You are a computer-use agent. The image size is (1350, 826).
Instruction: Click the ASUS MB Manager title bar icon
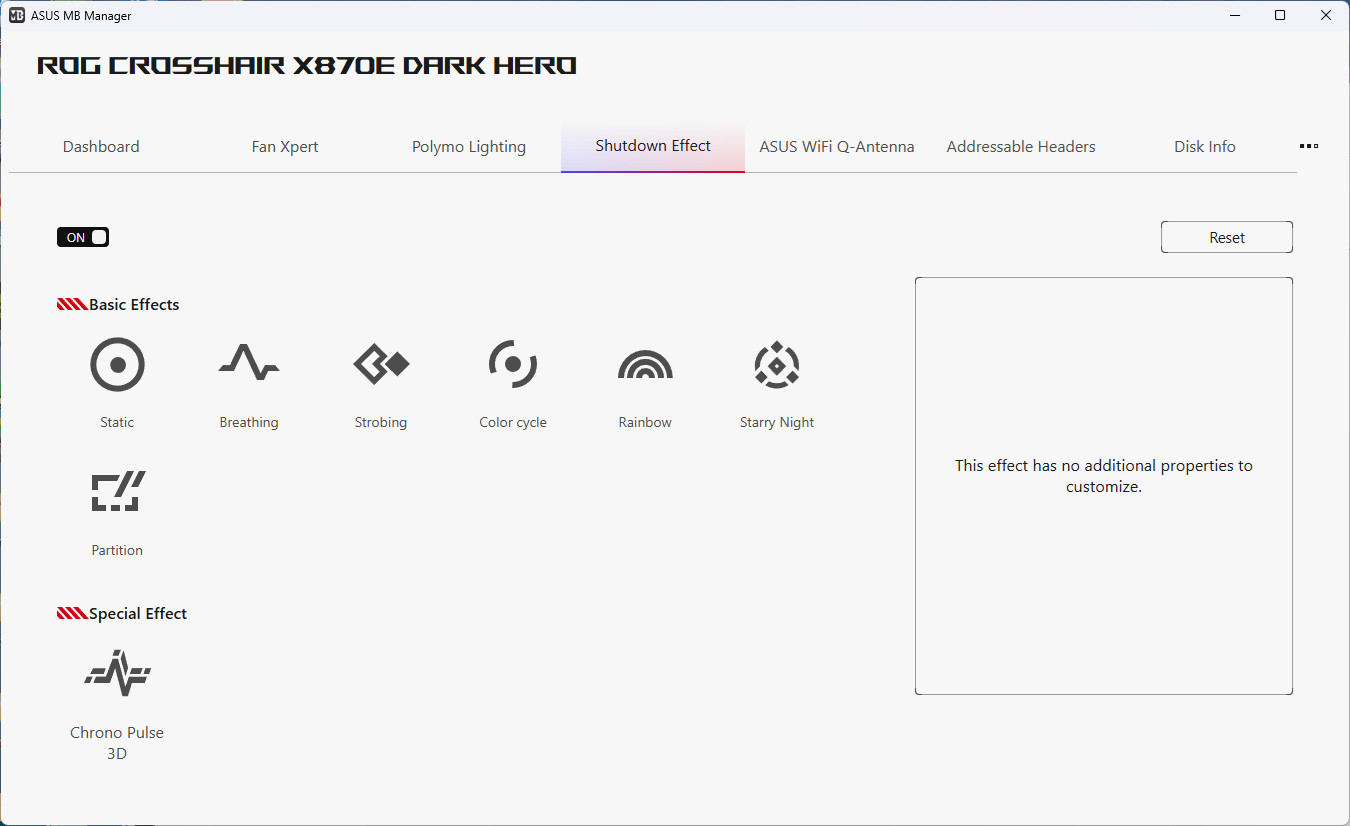click(17, 16)
